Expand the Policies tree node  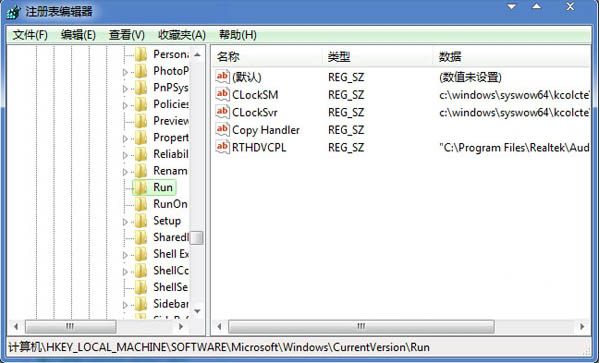coord(125,105)
